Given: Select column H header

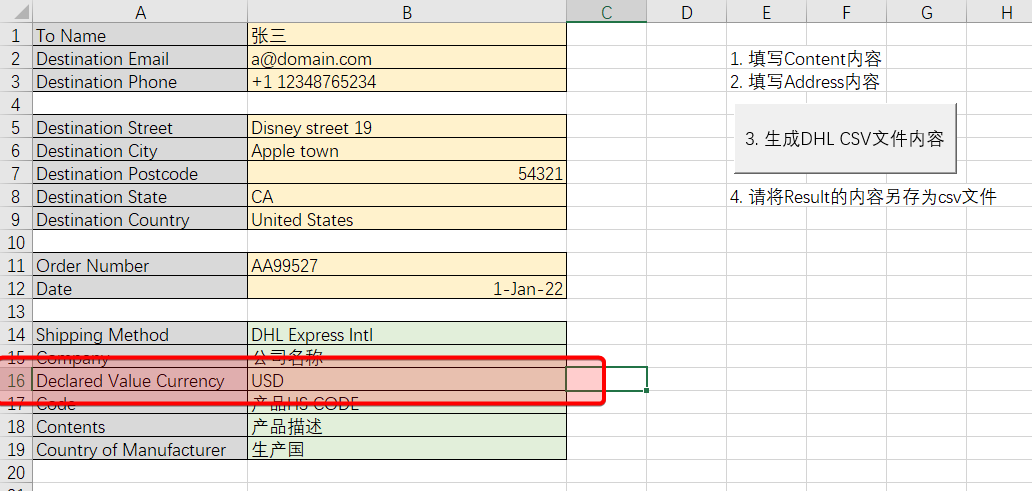Looking at the screenshot, I should click(1005, 12).
